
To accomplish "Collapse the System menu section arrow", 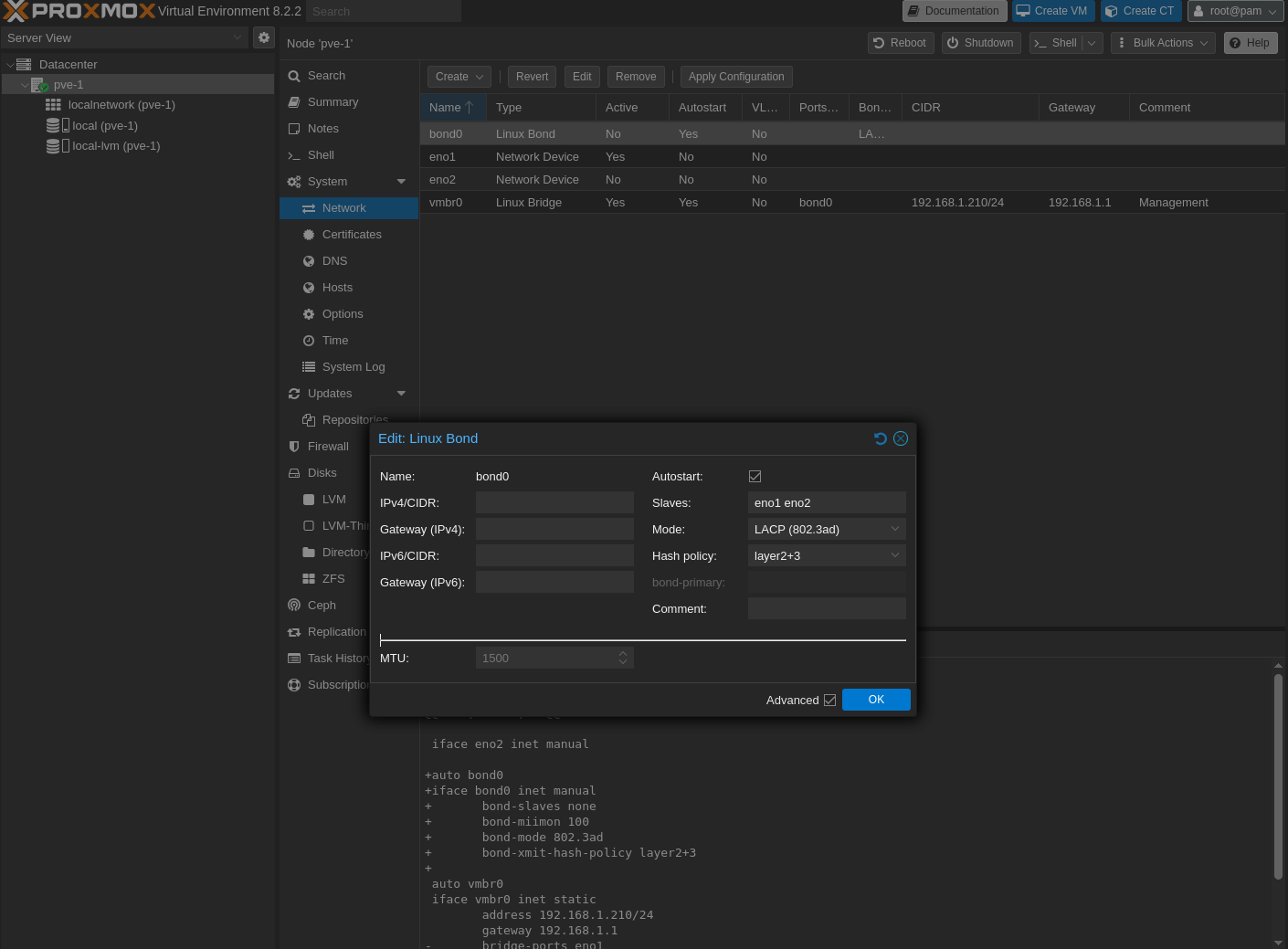I will [401, 182].
